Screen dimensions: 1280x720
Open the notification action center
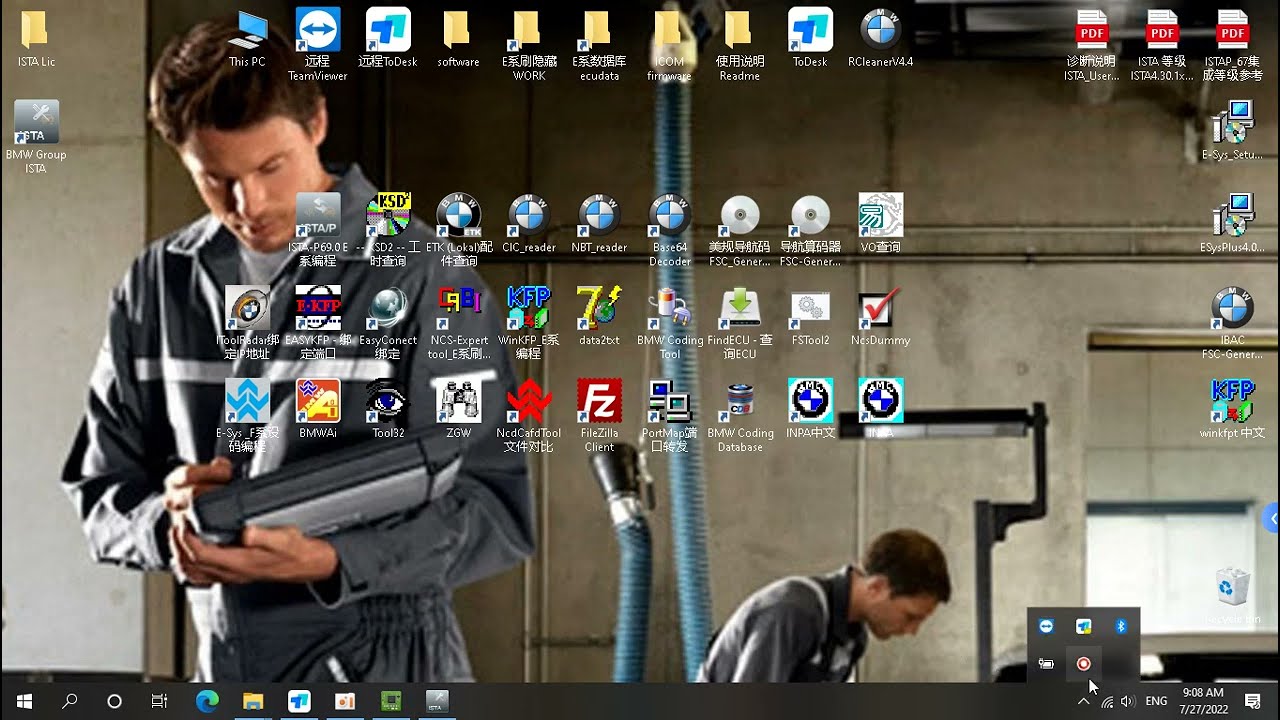point(1252,702)
